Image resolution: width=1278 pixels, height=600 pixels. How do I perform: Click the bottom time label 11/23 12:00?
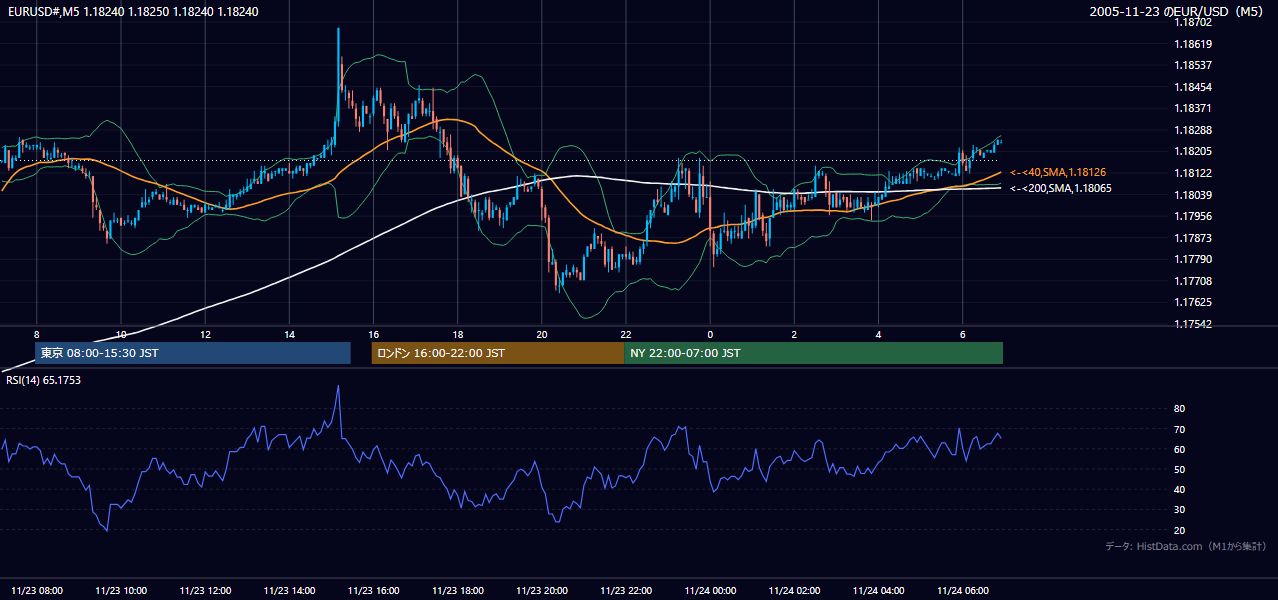pyautogui.click(x=205, y=590)
